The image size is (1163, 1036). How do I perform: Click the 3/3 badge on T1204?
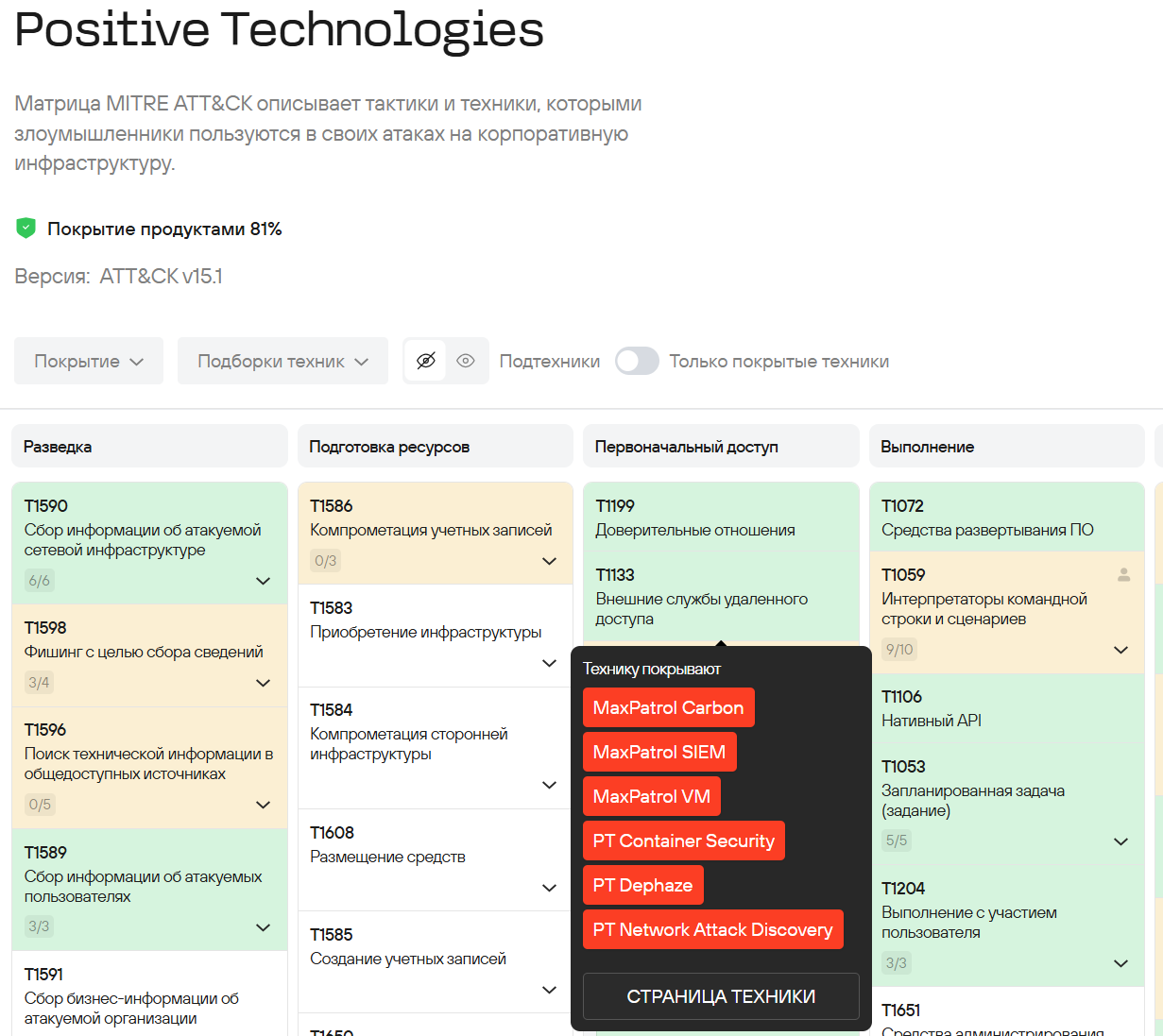[x=897, y=963]
